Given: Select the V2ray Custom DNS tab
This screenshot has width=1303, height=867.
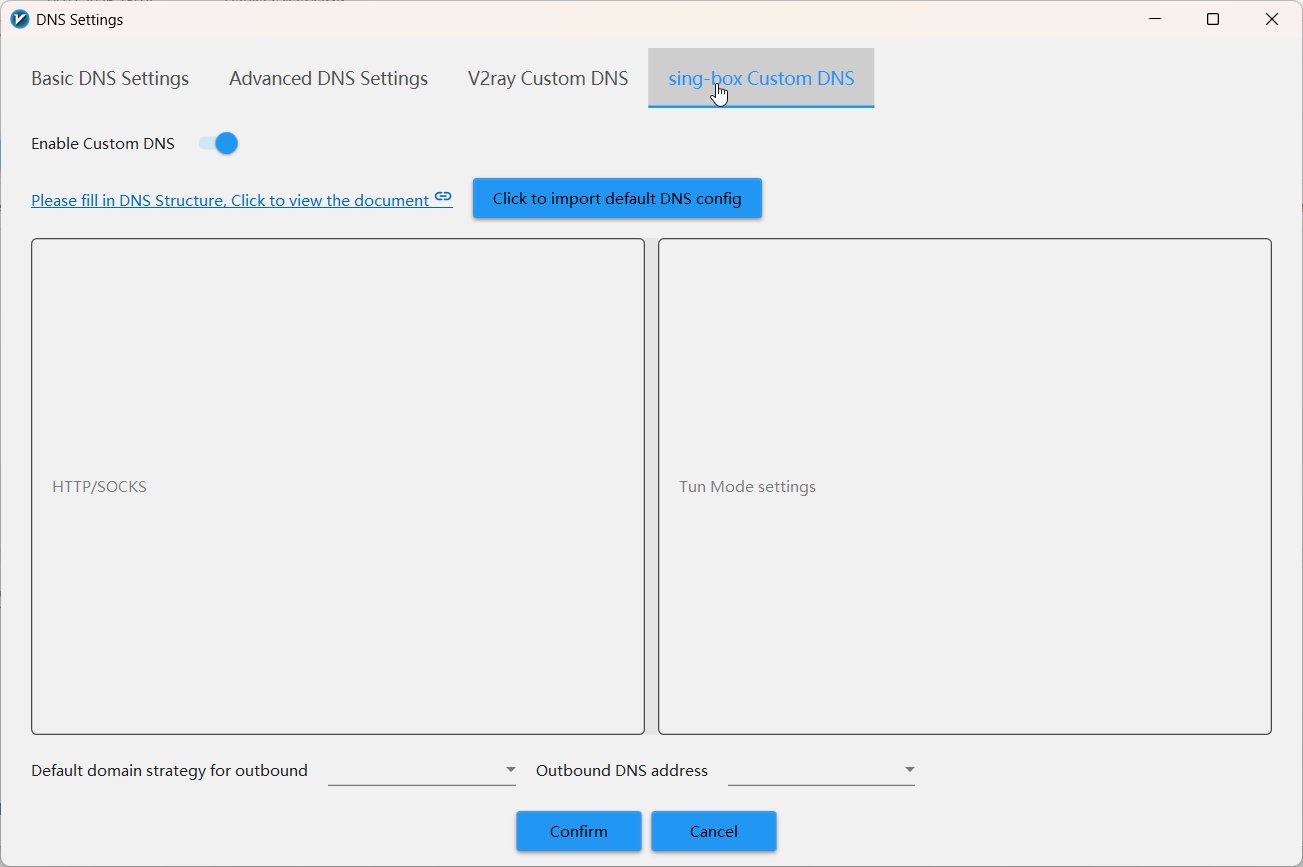Looking at the screenshot, I should pyautogui.click(x=548, y=78).
